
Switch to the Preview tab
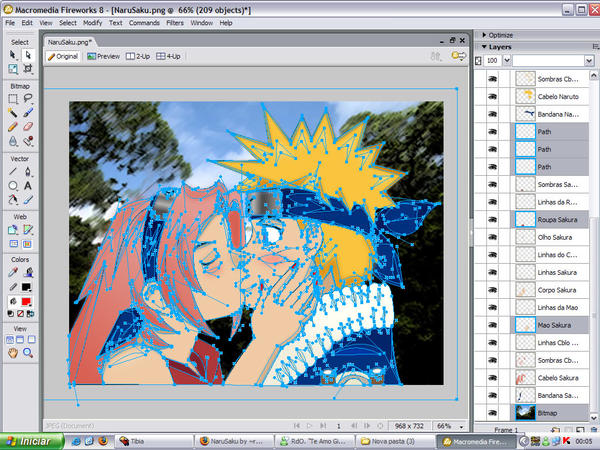pyautogui.click(x=103, y=57)
